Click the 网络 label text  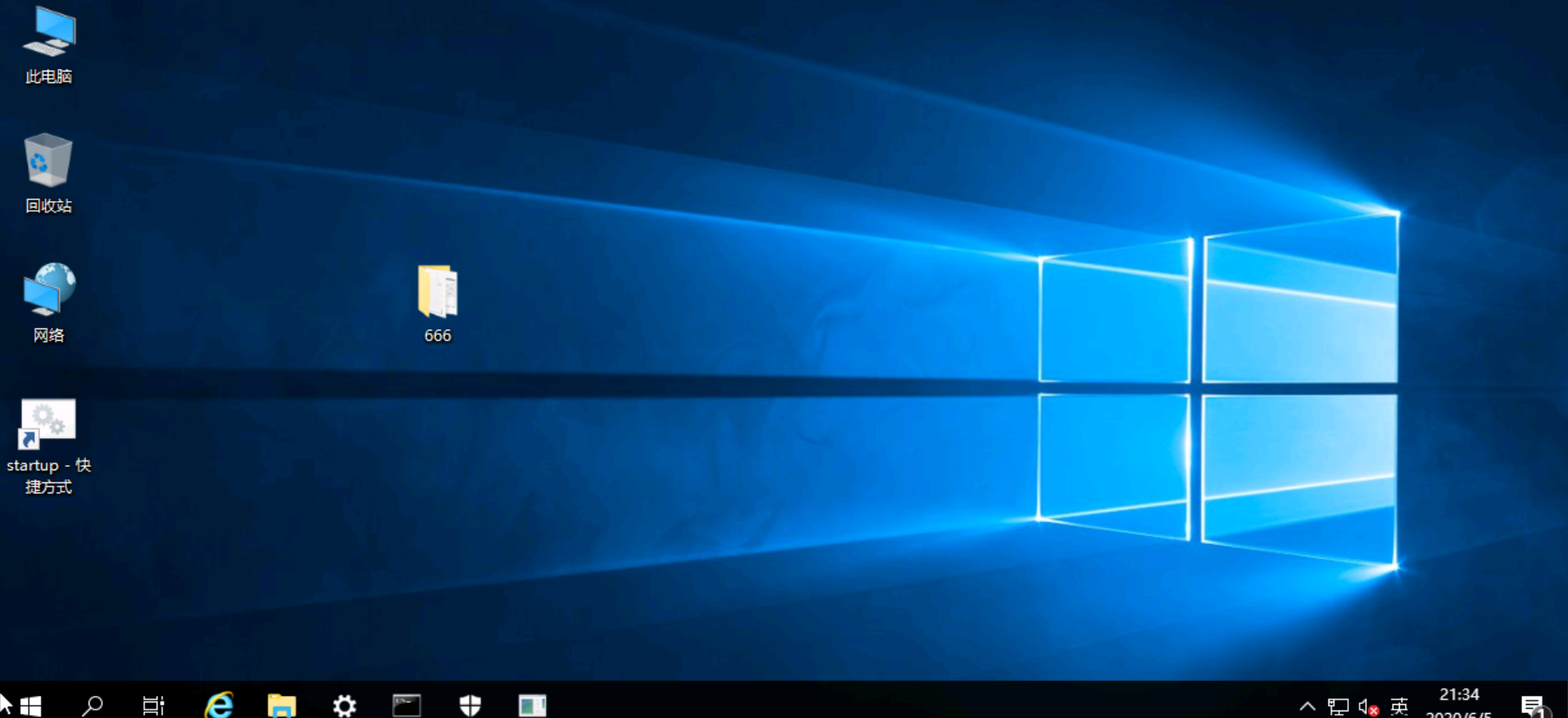tap(48, 335)
